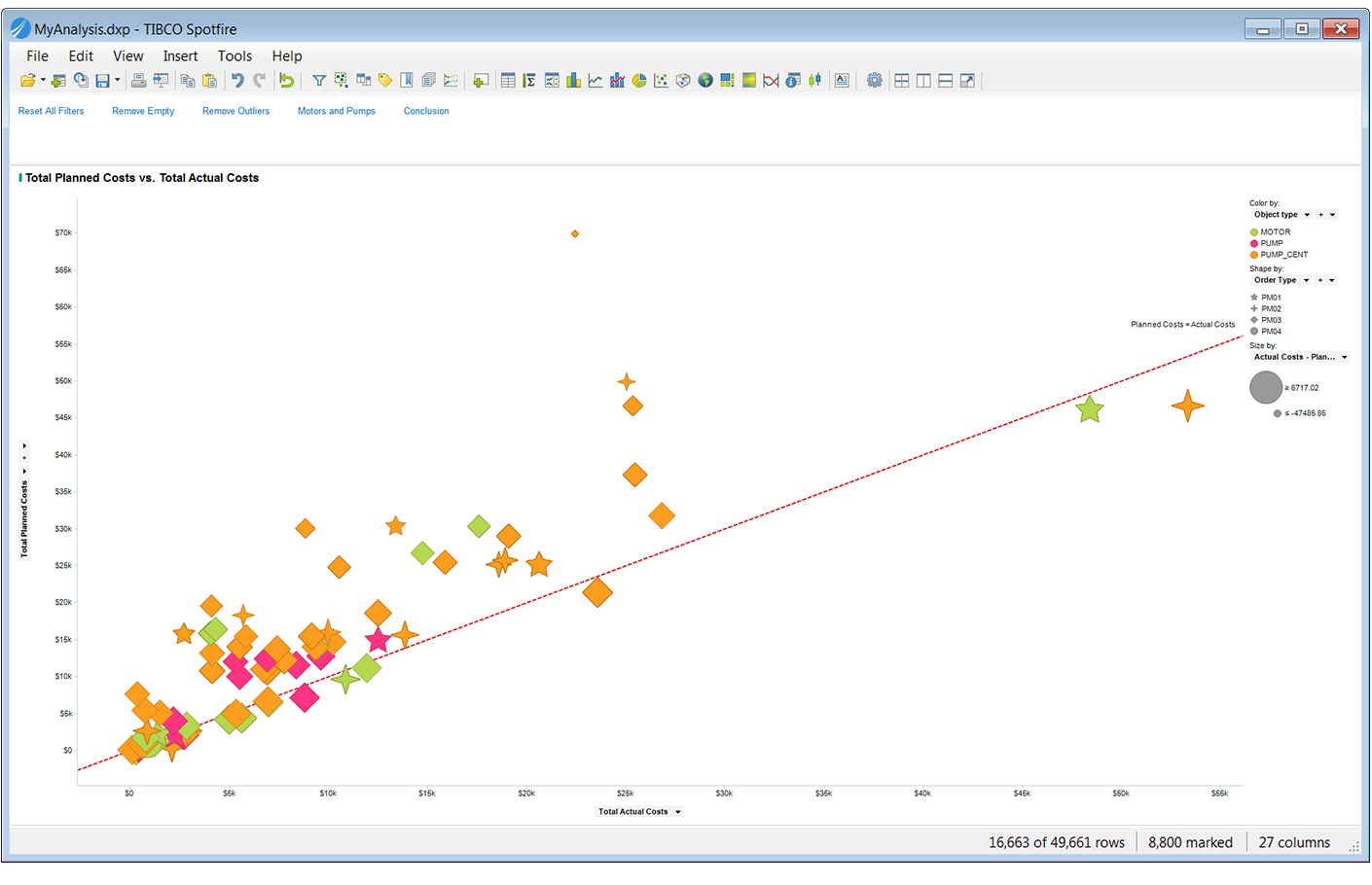Open the Insert menu
The height and width of the screenshot is (885, 1372).
click(x=180, y=56)
